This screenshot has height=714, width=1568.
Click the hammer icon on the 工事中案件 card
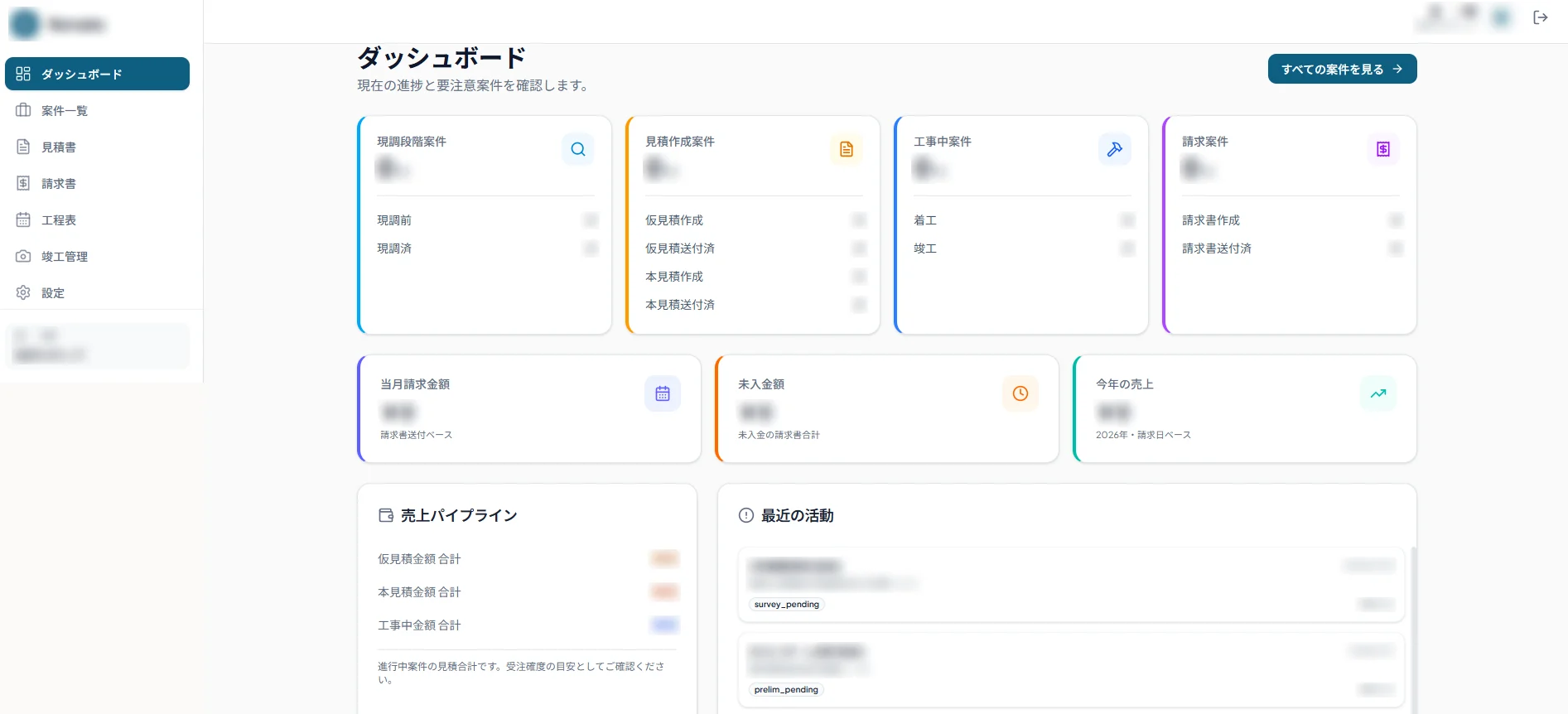click(x=1115, y=149)
